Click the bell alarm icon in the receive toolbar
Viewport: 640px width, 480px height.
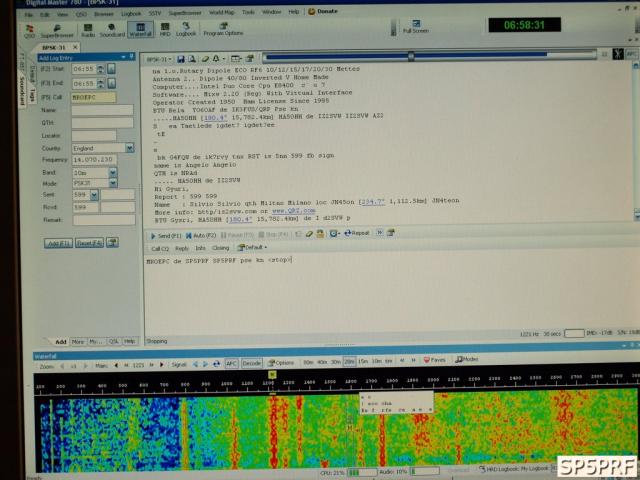coord(216,59)
